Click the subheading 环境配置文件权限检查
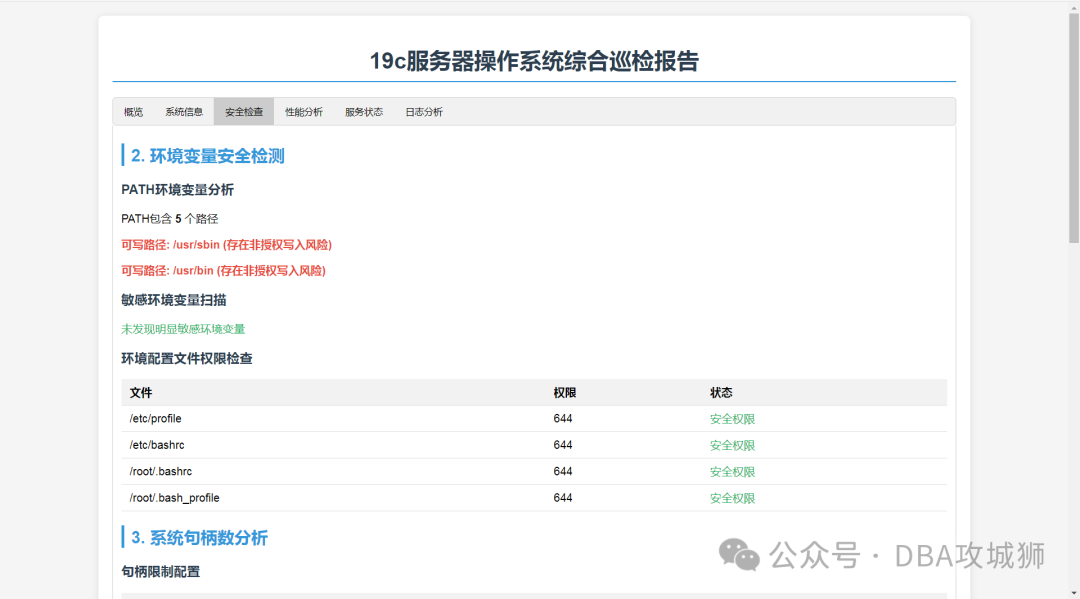The width and height of the screenshot is (1080, 599). (x=187, y=359)
